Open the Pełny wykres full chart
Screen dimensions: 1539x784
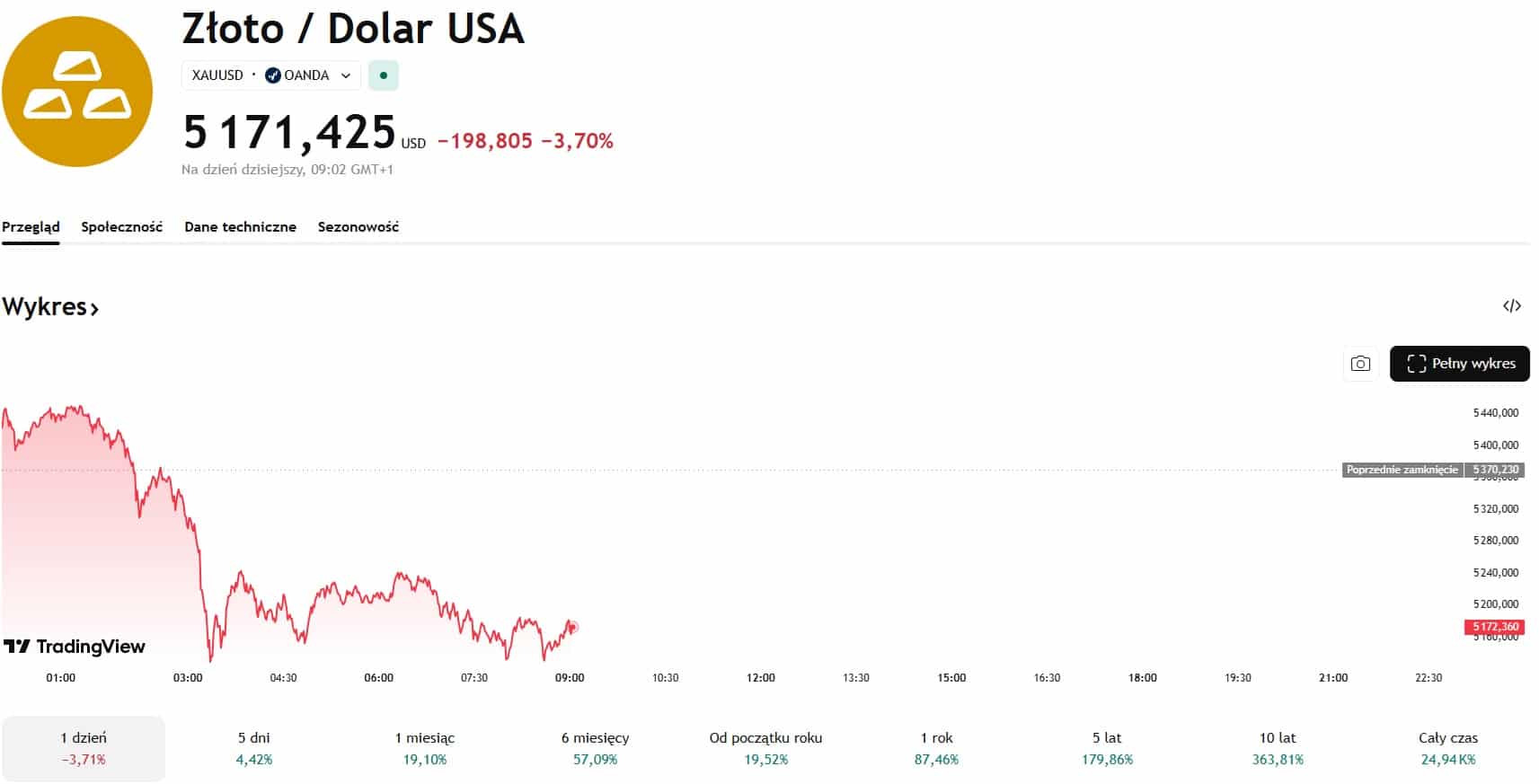pos(1459,364)
